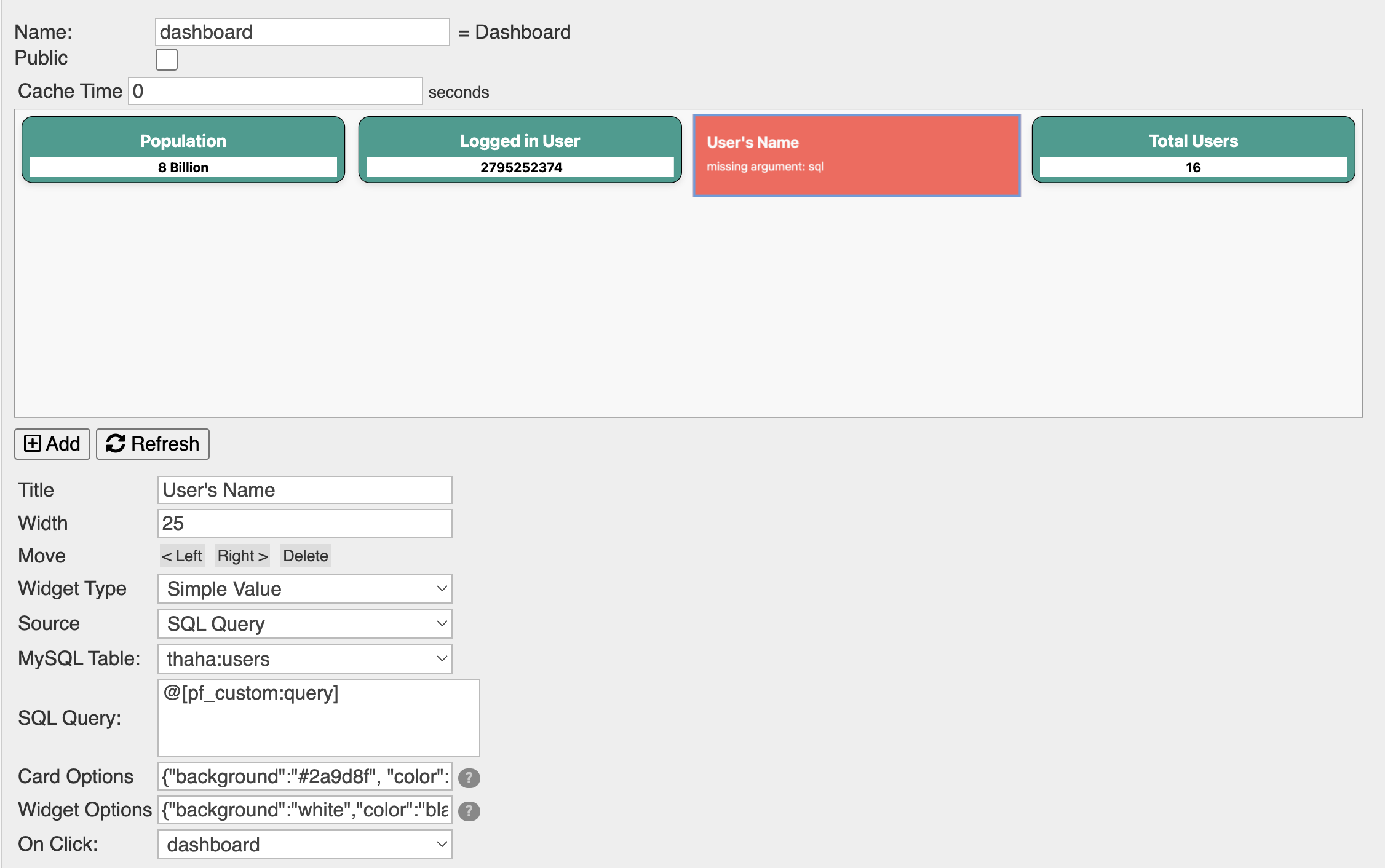Move widget with the Left button
This screenshot has height=868, width=1385.
tap(182, 556)
